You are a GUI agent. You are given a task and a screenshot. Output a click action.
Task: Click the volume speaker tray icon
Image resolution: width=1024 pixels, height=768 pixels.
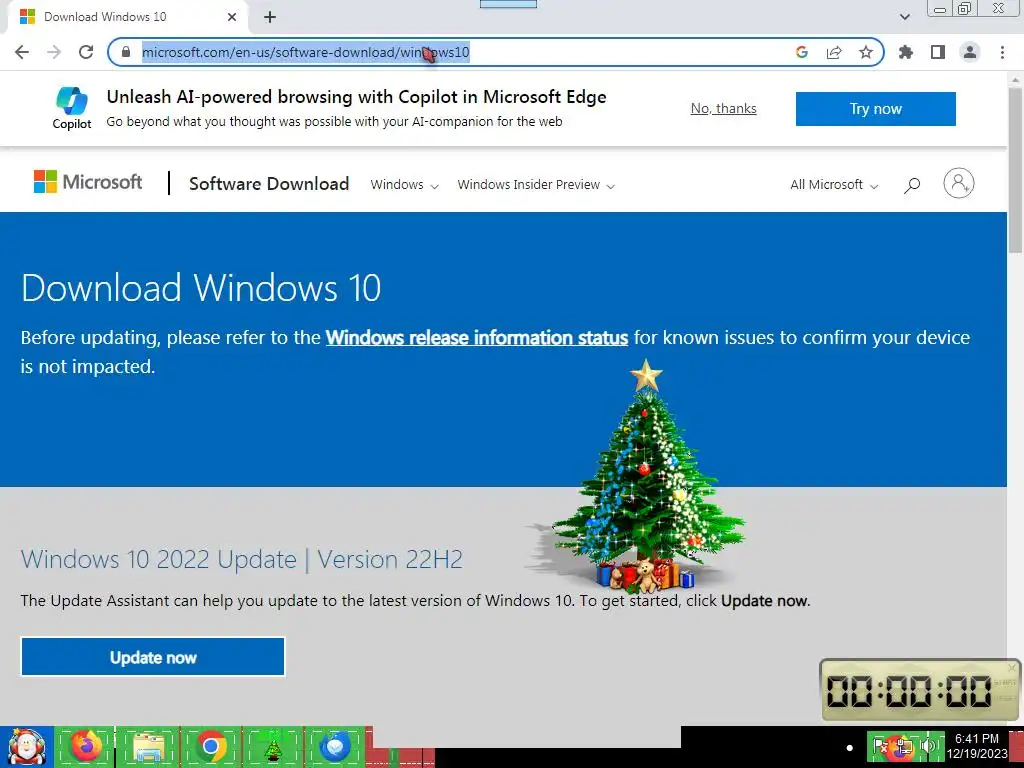point(927,746)
